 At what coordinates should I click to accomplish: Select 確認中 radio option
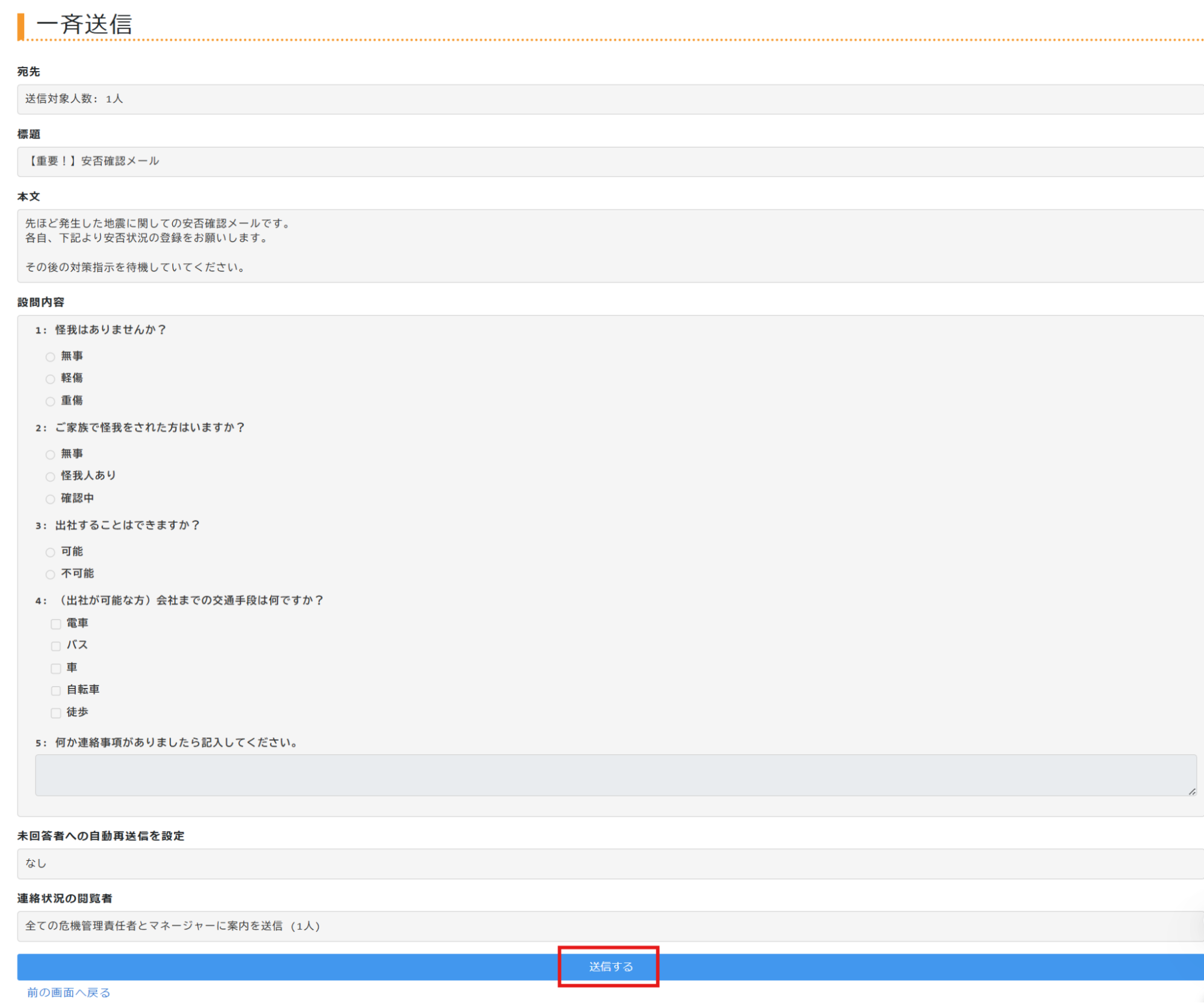coord(51,499)
